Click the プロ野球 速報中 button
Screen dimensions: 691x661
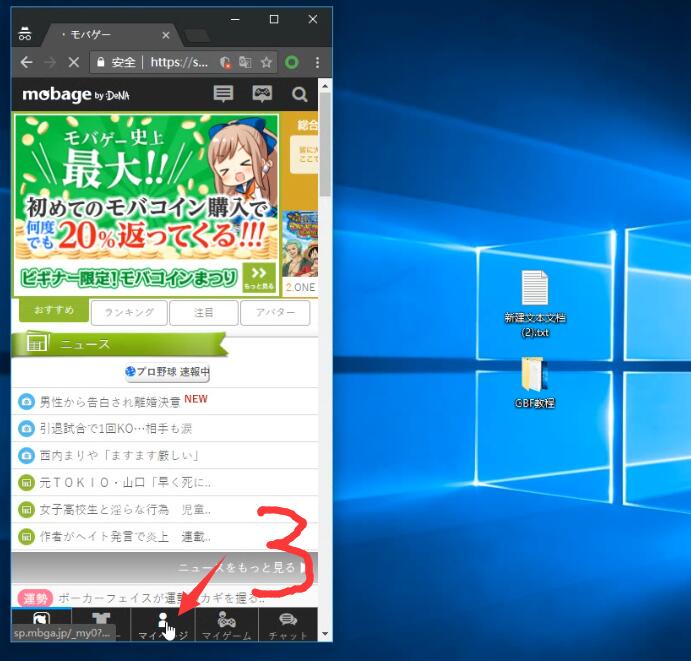(x=167, y=372)
